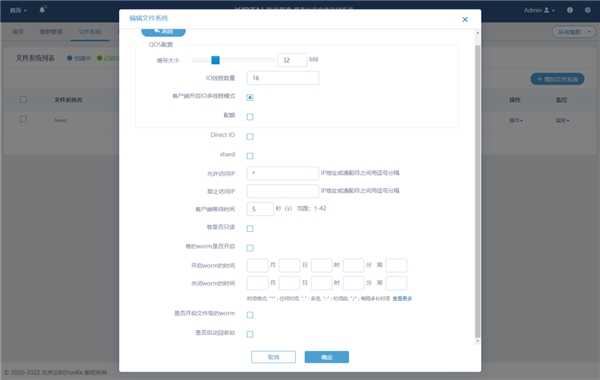Image resolution: width=600 pixels, height=380 pixels.
Task: Click the IO线程数量 input showing 16
Action: [x=283, y=78]
